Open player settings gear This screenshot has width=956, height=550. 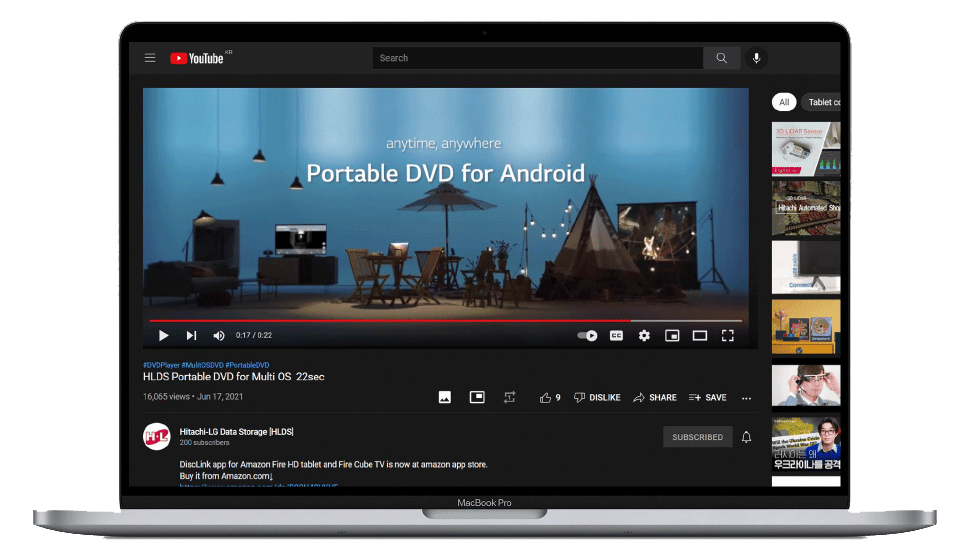tap(644, 335)
